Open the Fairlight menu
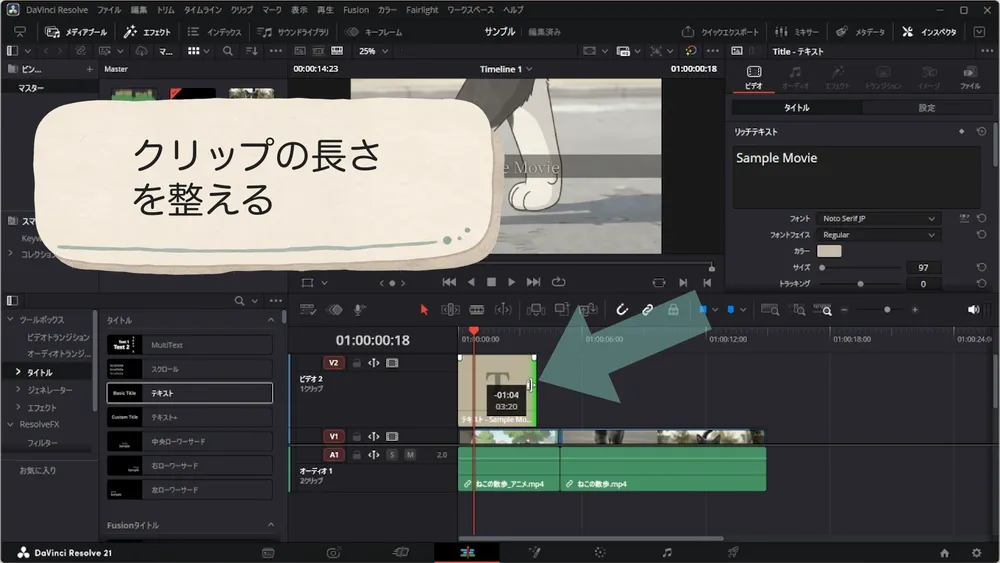 422,10
